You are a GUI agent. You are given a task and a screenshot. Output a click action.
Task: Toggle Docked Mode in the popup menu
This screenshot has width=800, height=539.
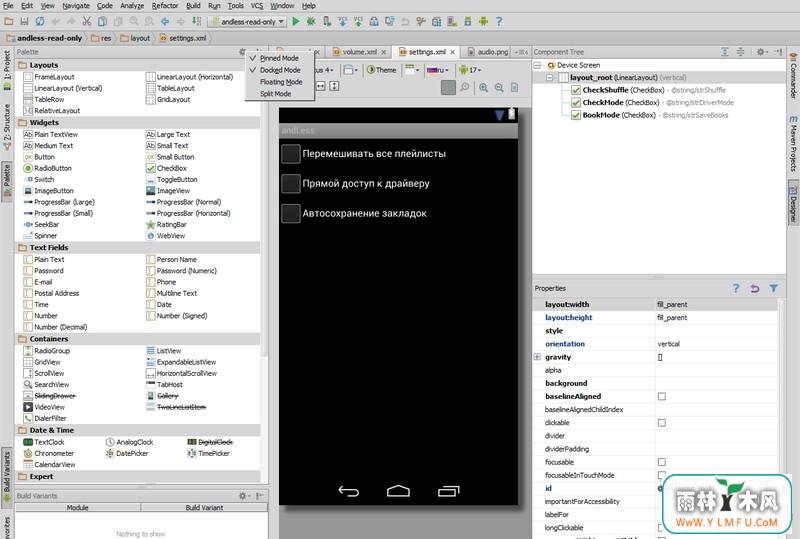[280, 70]
